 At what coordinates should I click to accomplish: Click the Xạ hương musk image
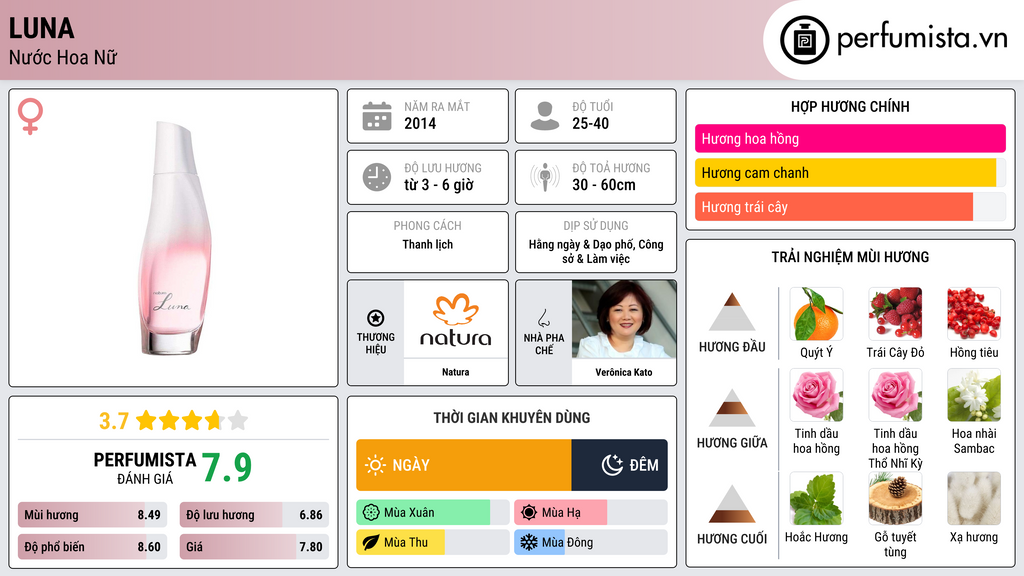point(974,499)
